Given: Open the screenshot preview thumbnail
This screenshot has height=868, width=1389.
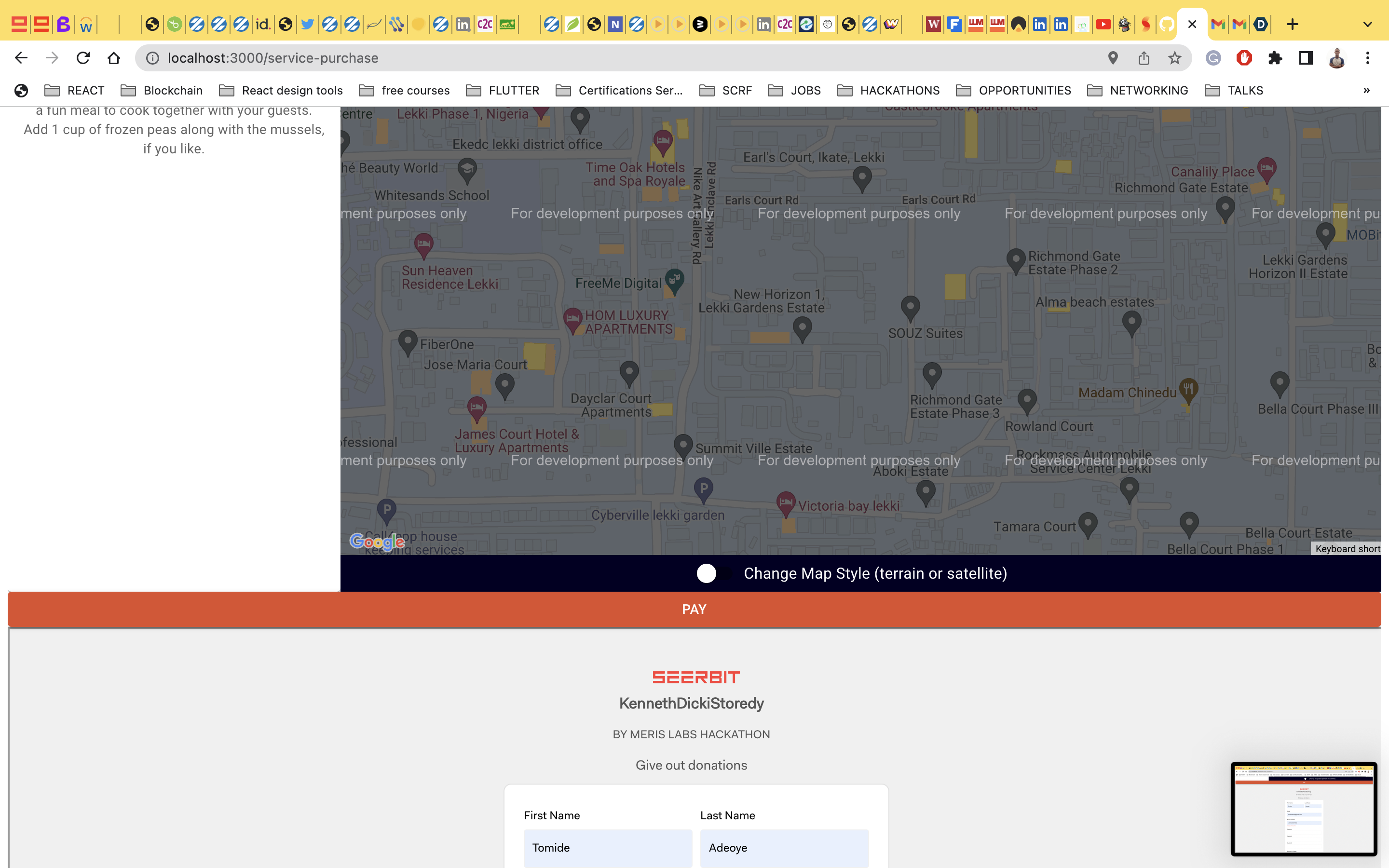Looking at the screenshot, I should tap(1304, 809).
